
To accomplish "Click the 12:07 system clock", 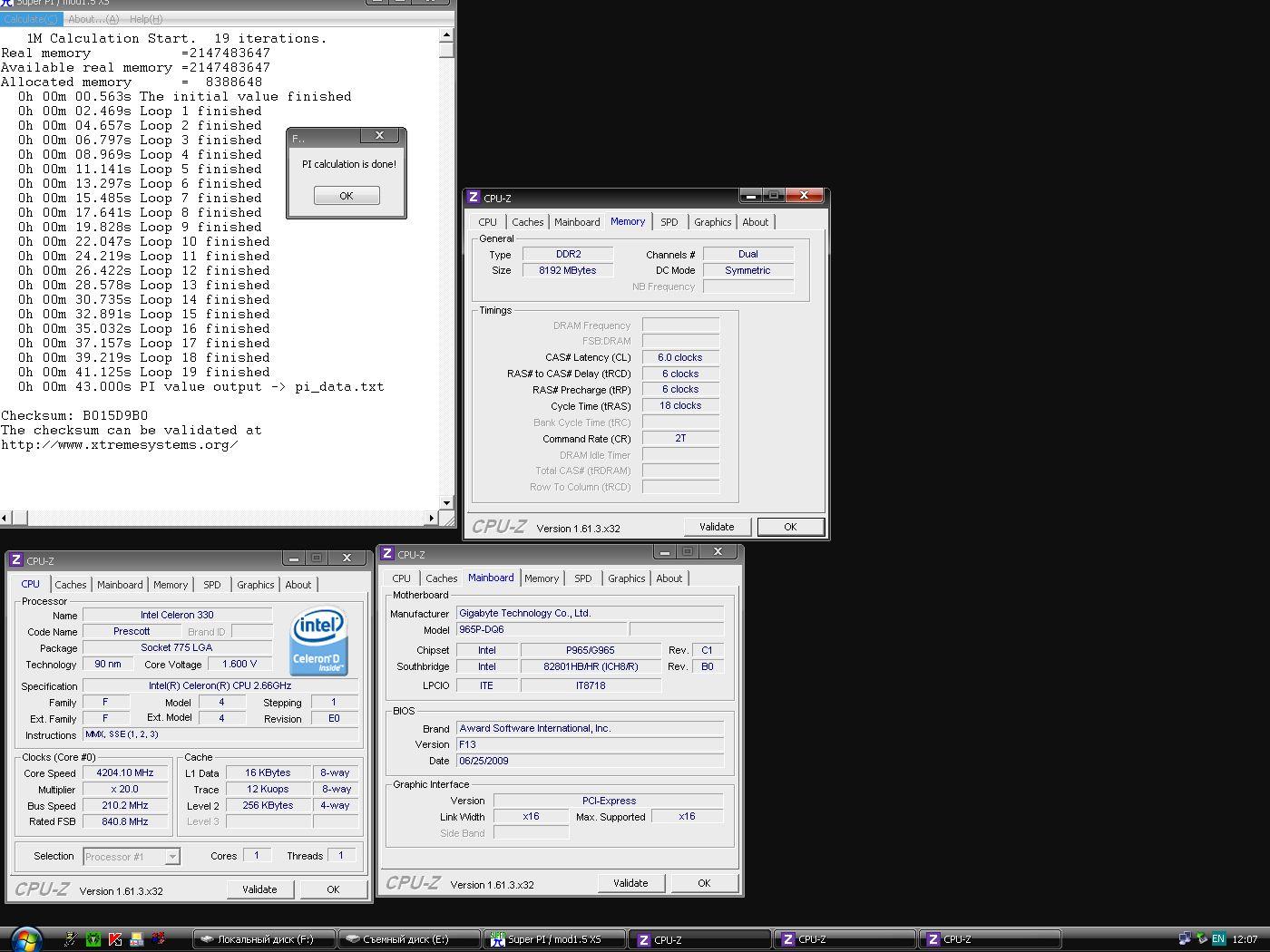I will (x=1245, y=939).
